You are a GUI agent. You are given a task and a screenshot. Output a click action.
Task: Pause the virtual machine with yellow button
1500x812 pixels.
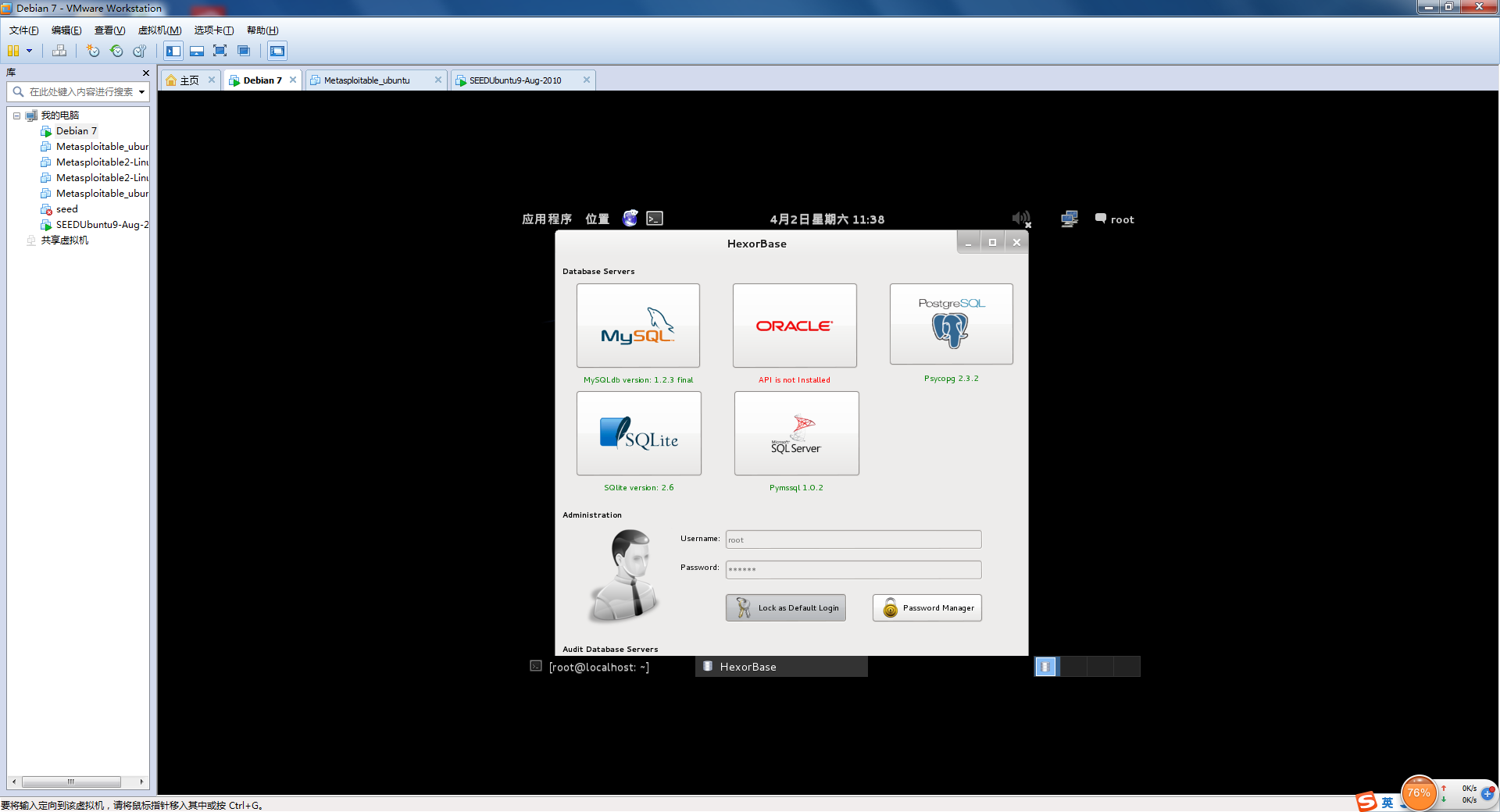13,51
